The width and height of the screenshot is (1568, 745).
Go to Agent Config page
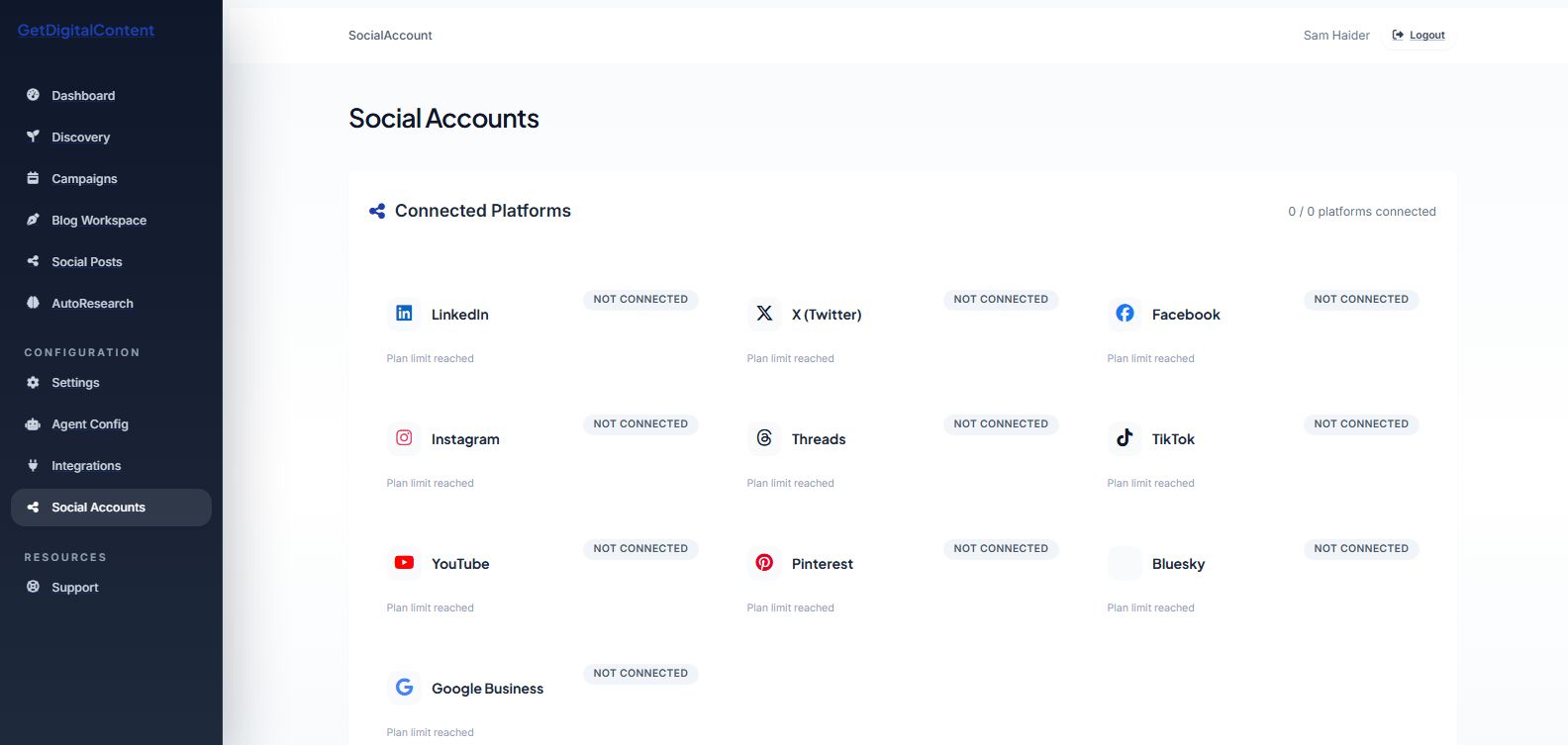click(111, 423)
